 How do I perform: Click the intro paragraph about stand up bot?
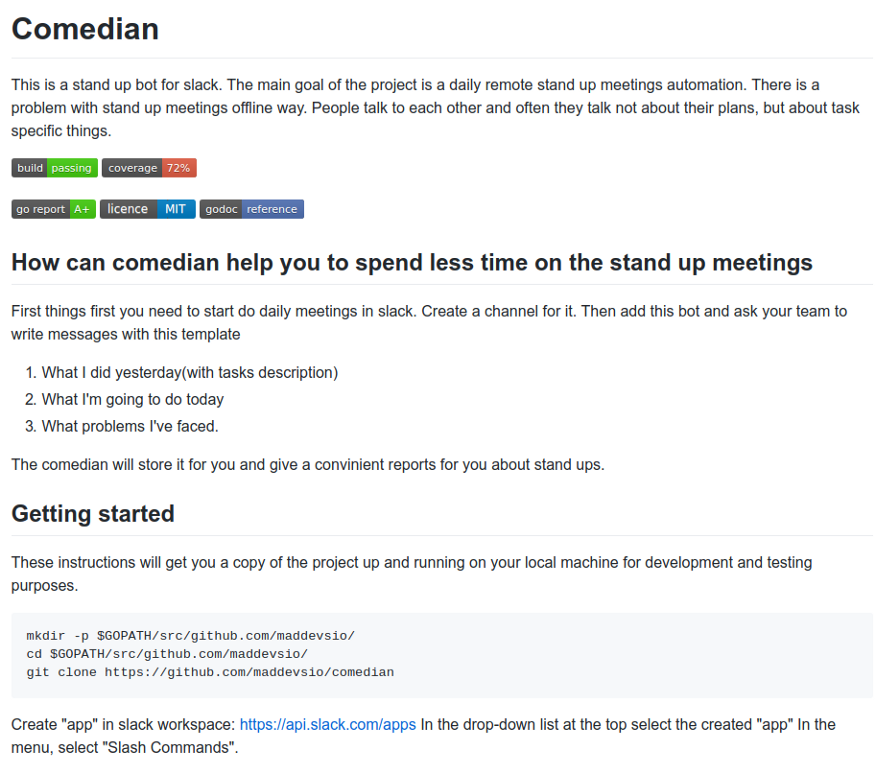click(435, 108)
